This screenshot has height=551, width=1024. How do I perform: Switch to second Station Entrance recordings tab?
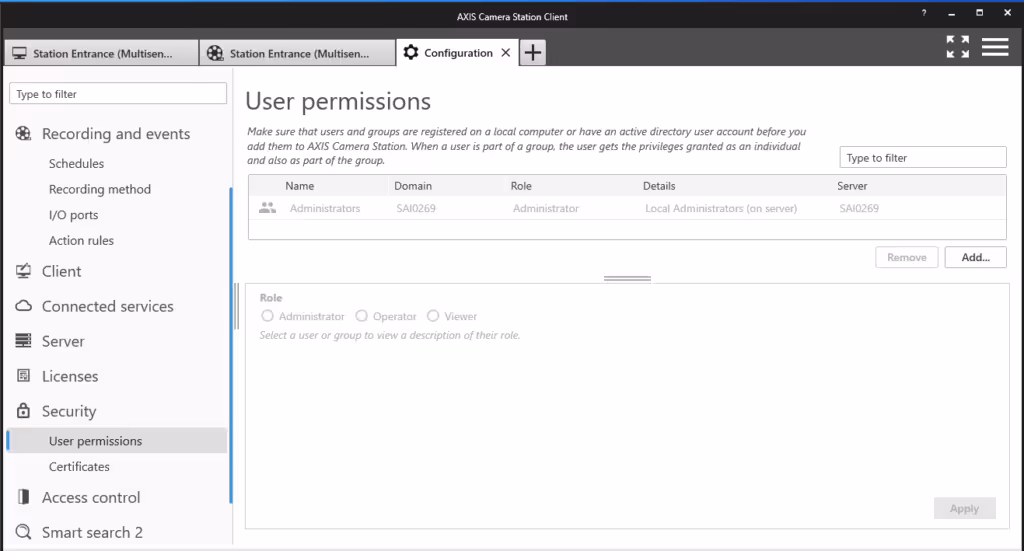298,53
